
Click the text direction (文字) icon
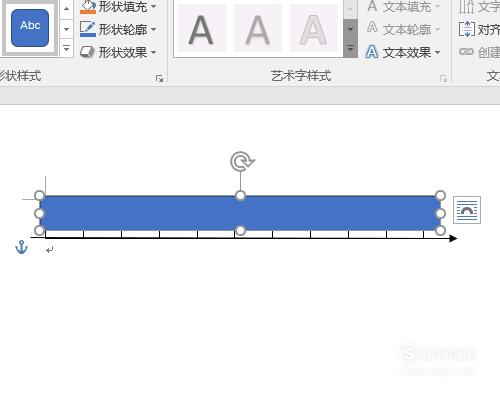[x=467, y=7]
